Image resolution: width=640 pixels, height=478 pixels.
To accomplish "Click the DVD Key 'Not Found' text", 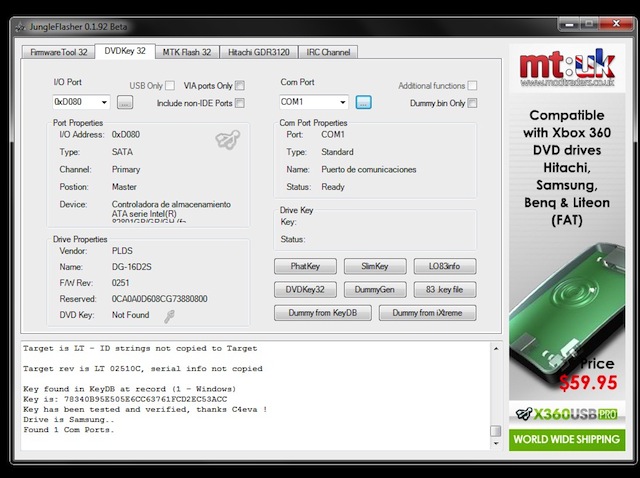I will click(131, 315).
